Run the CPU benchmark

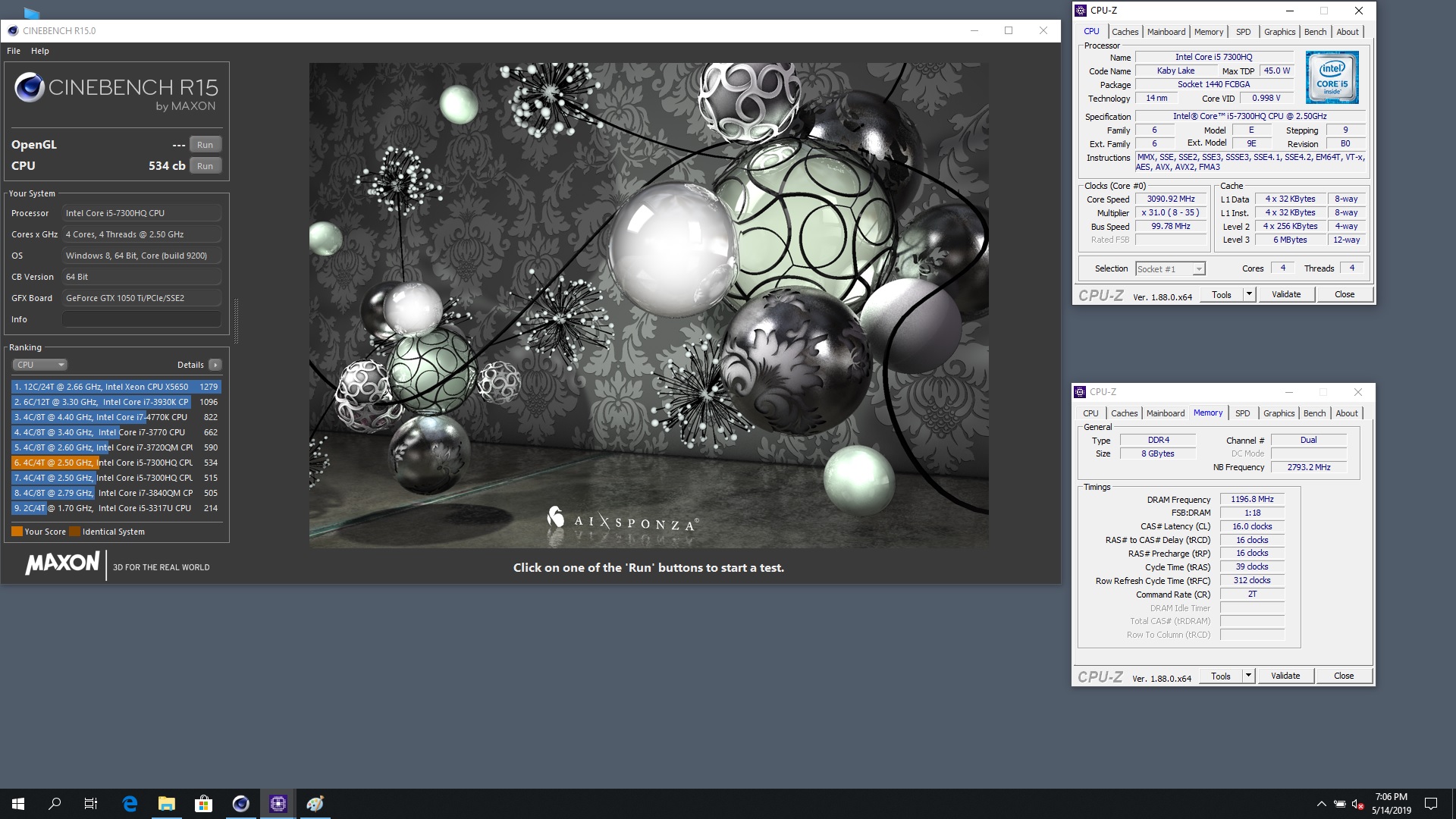coord(205,166)
